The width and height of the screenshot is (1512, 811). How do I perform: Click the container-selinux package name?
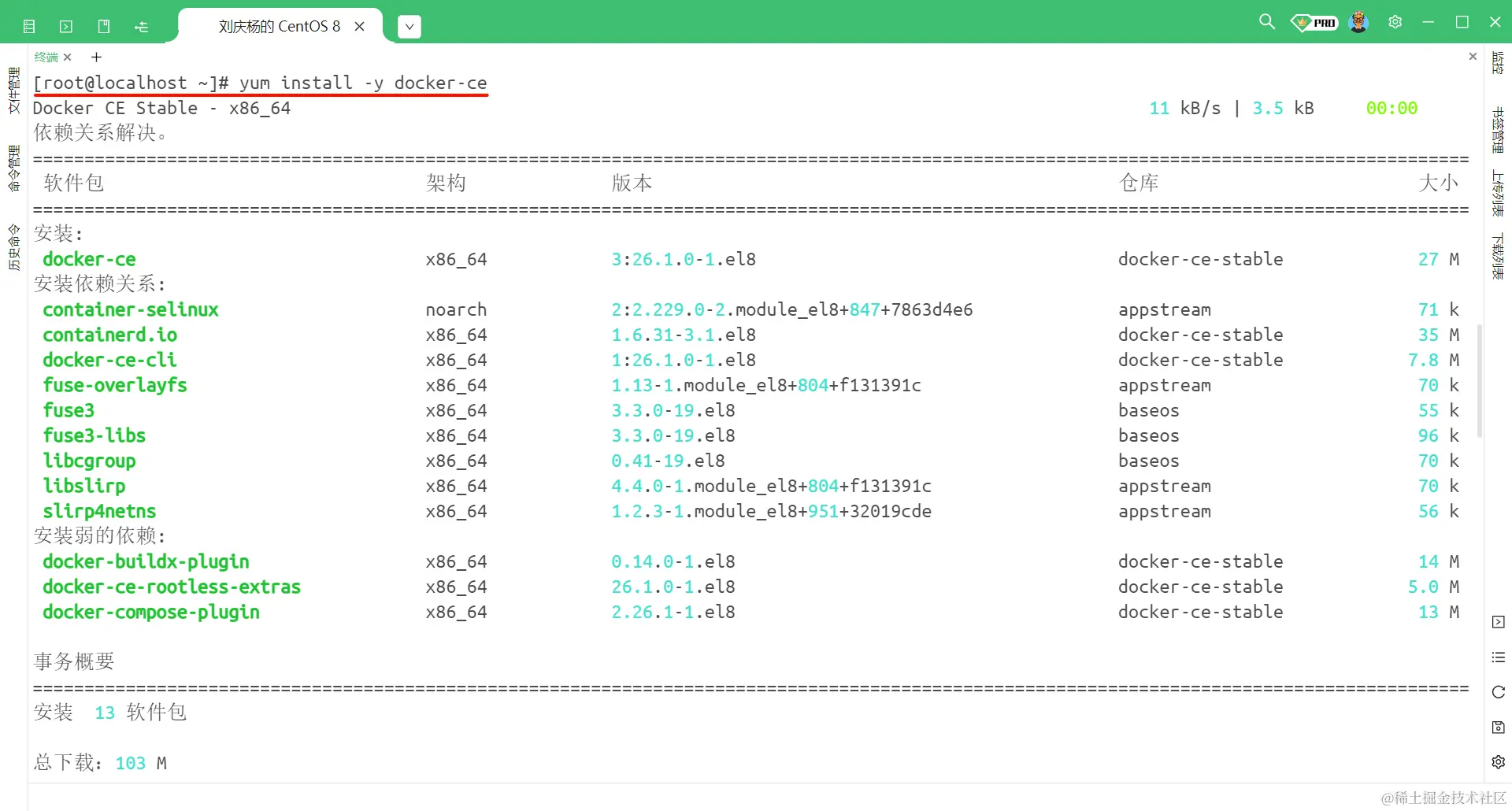click(131, 309)
